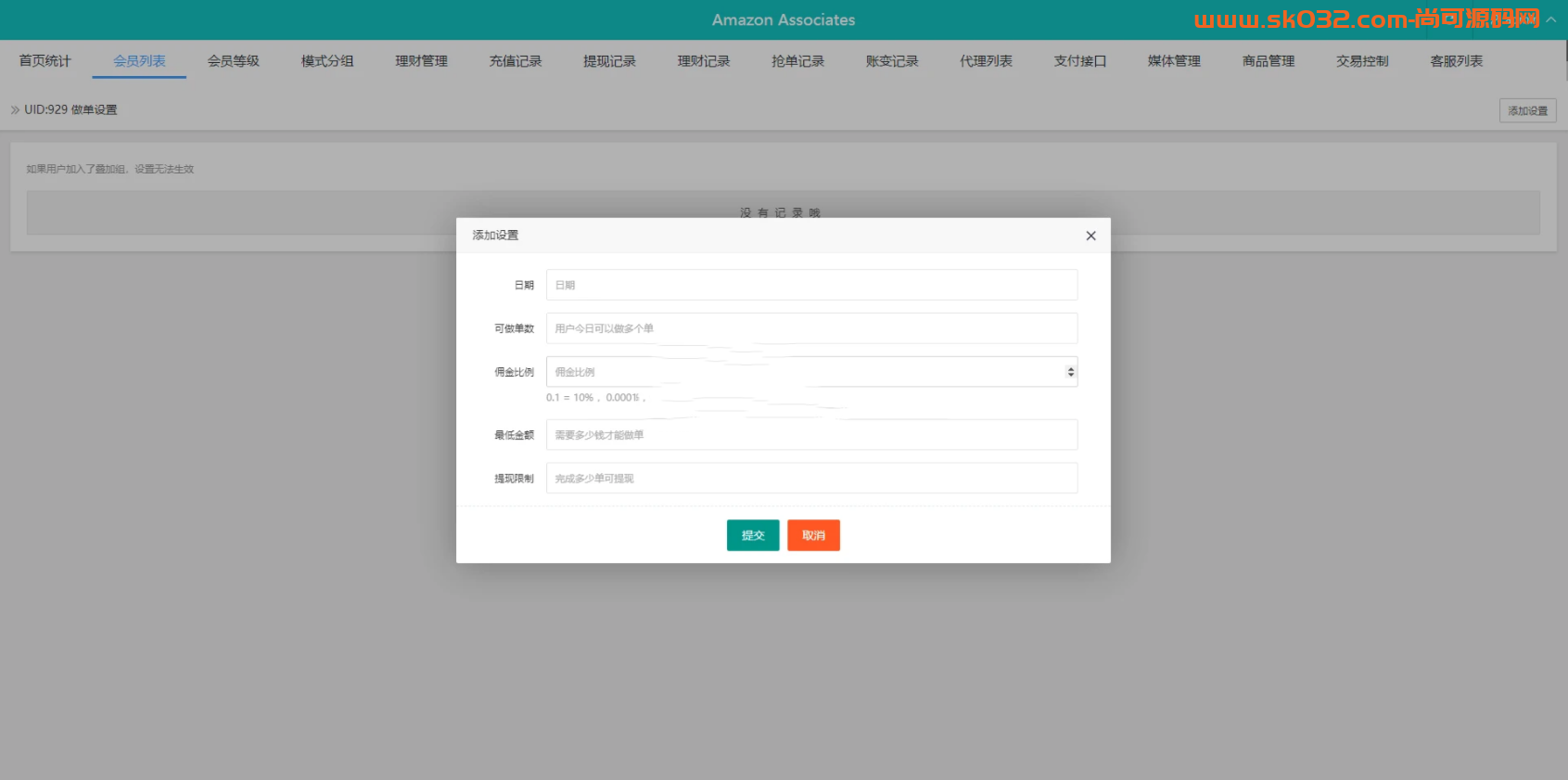Click the 添加设置 button at top right
Screen dimensions: 1568x780
[1527, 110]
